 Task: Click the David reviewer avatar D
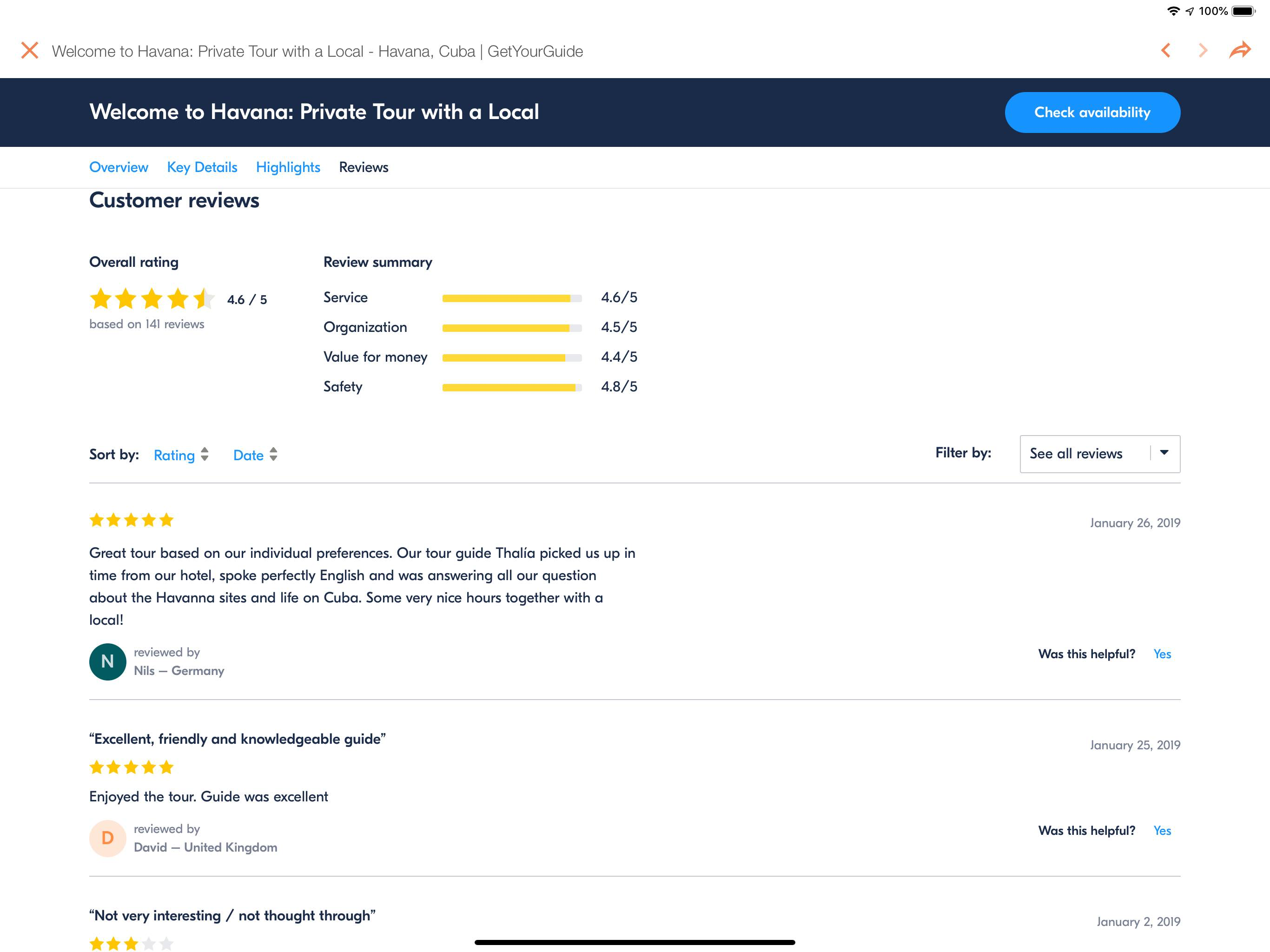pos(107,838)
